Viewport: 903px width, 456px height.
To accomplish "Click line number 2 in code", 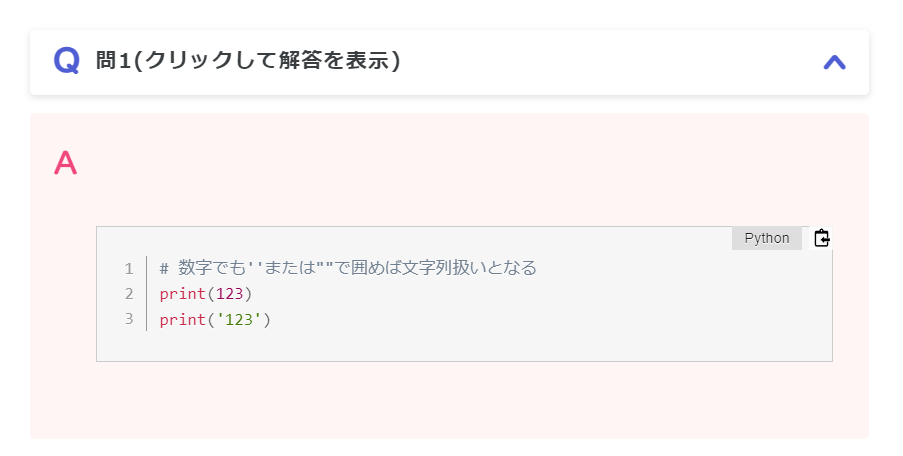I will [x=129, y=294].
